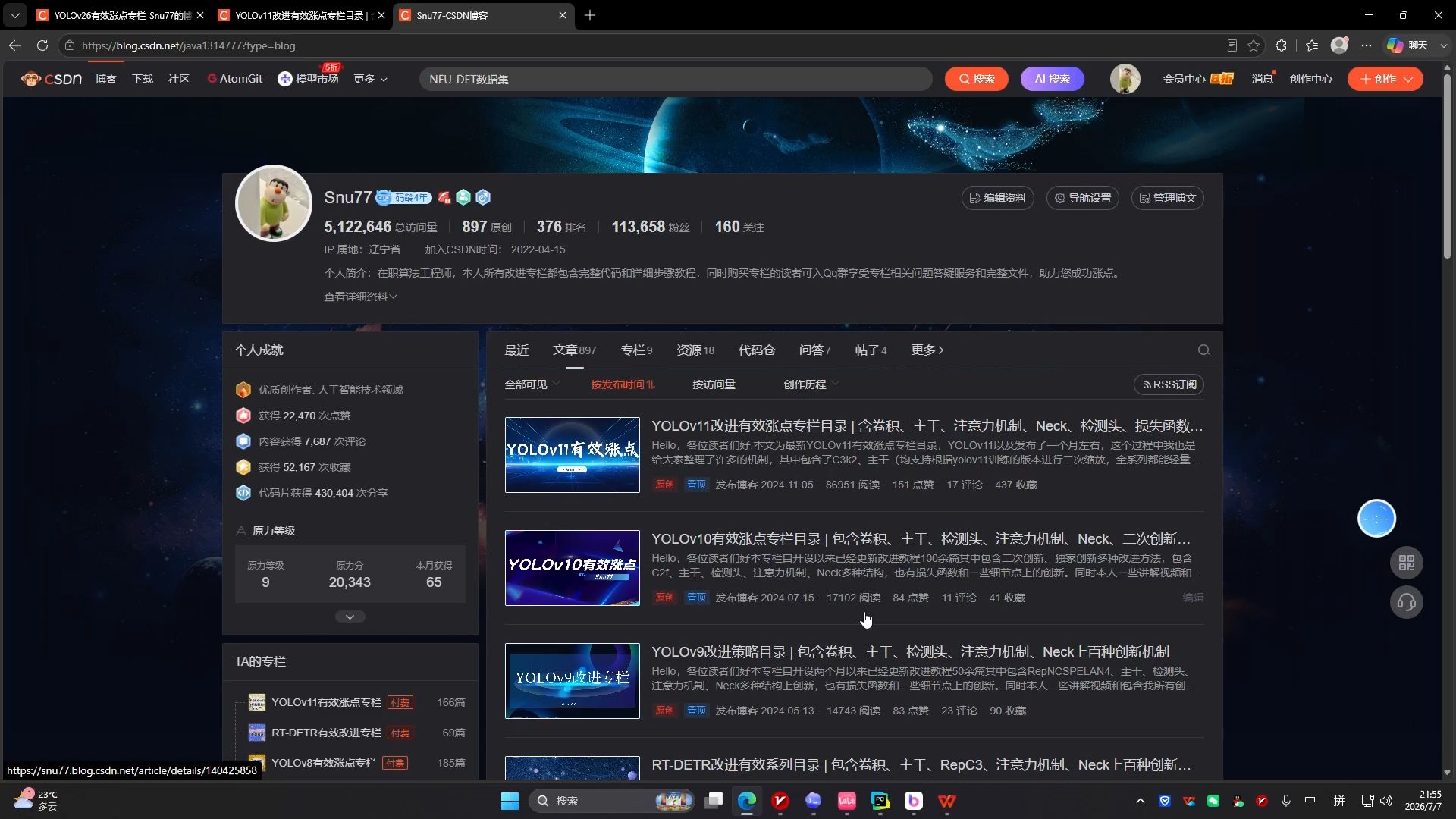The image size is (1456, 819).
Task: Open Task View on the taskbar
Action: (714, 801)
